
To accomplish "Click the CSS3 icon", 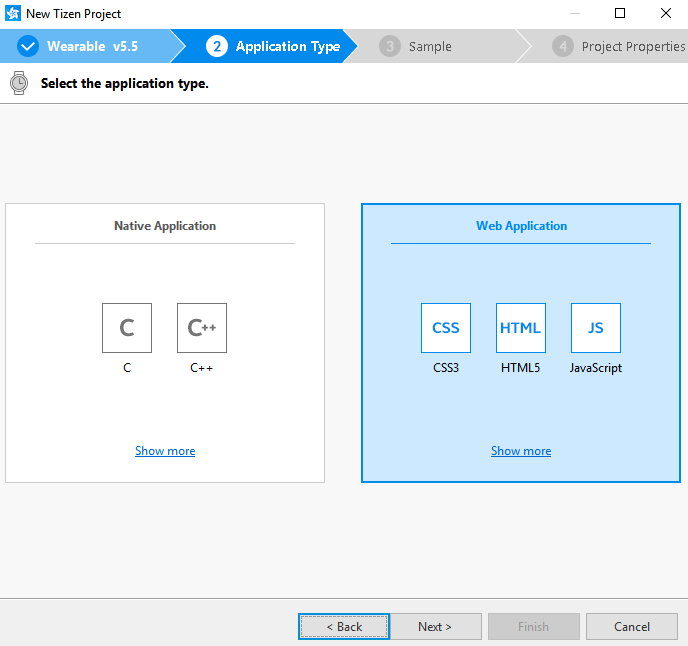I will coord(446,328).
